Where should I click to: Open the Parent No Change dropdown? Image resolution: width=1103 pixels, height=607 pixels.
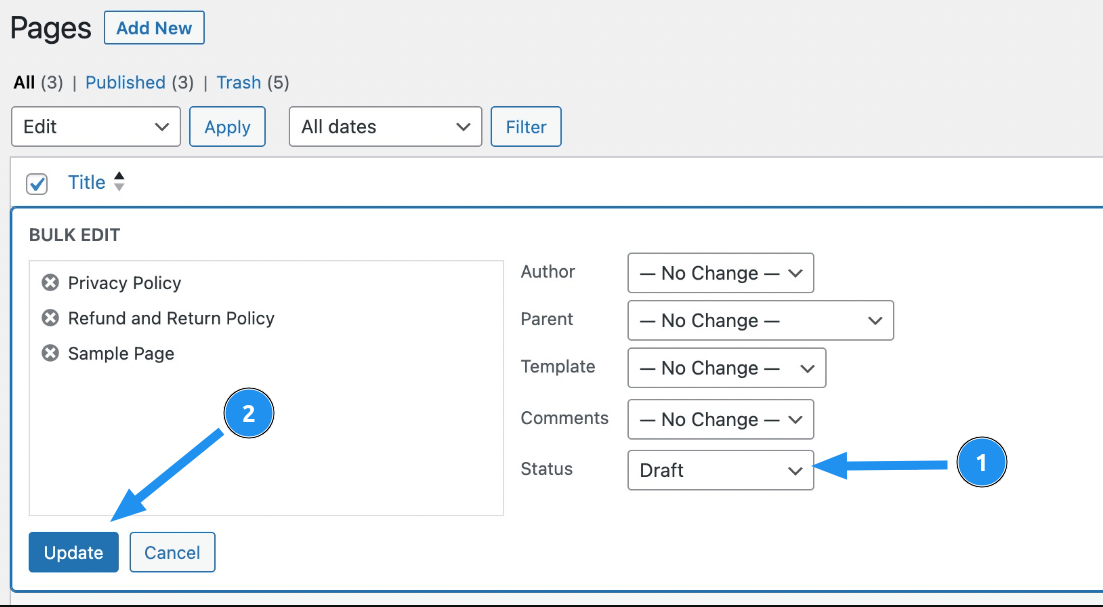[x=760, y=321]
